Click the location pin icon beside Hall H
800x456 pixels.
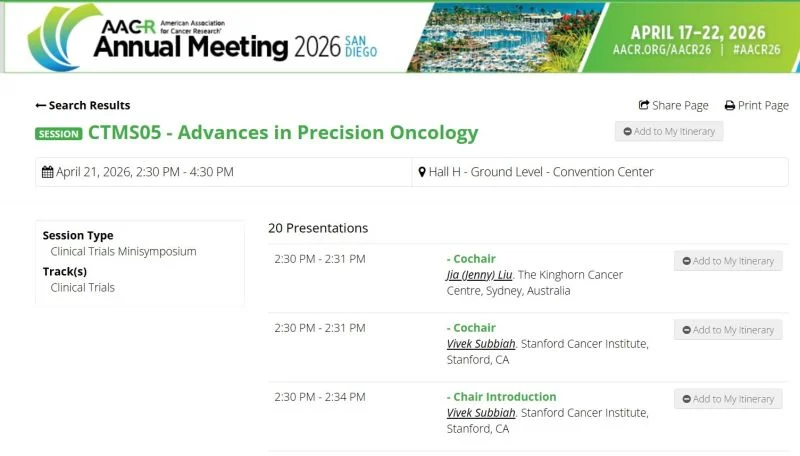coord(422,172)
